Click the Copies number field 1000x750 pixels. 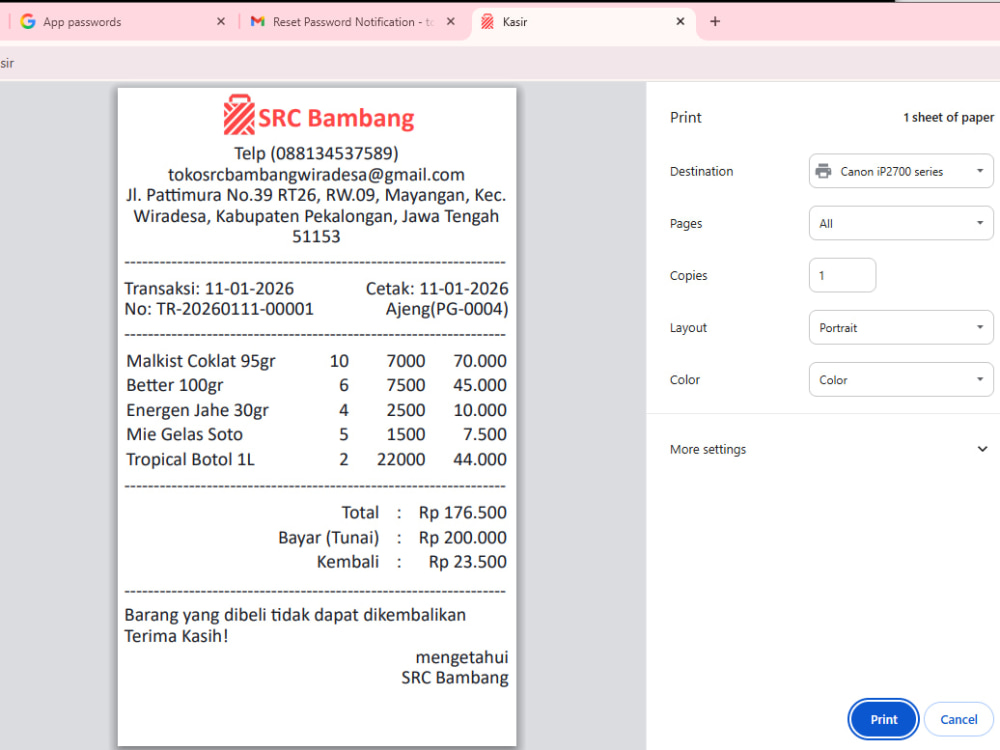click(842, 276)
